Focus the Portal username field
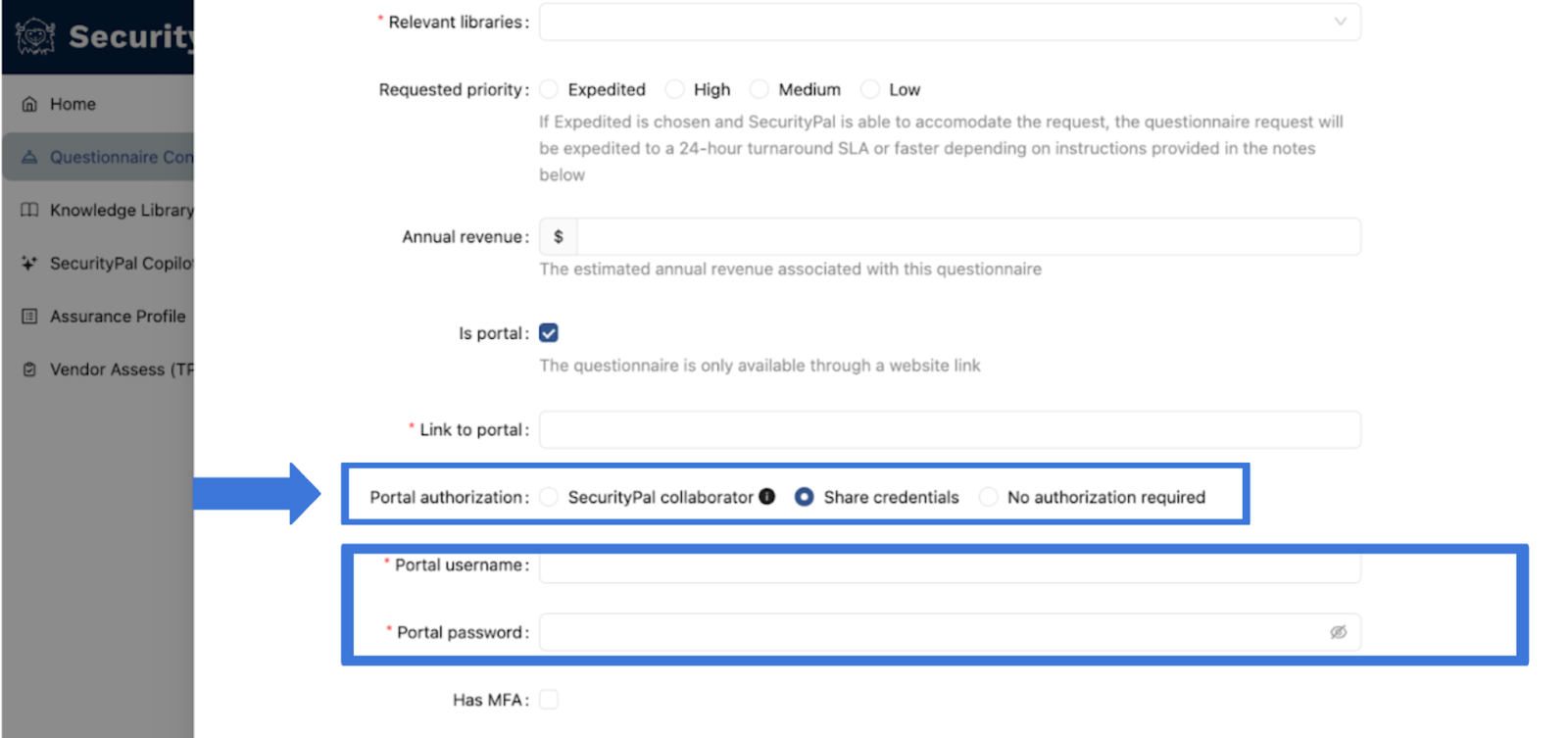 pyautogui.click(x=950, y=566)
